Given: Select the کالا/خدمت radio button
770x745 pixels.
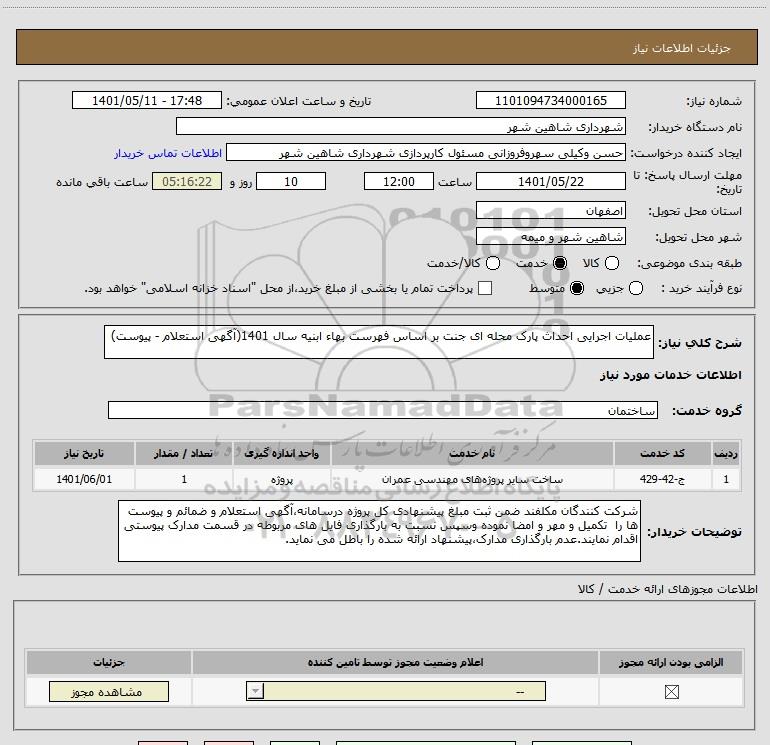Looking at the screenshot, I should tap(493, 263).
